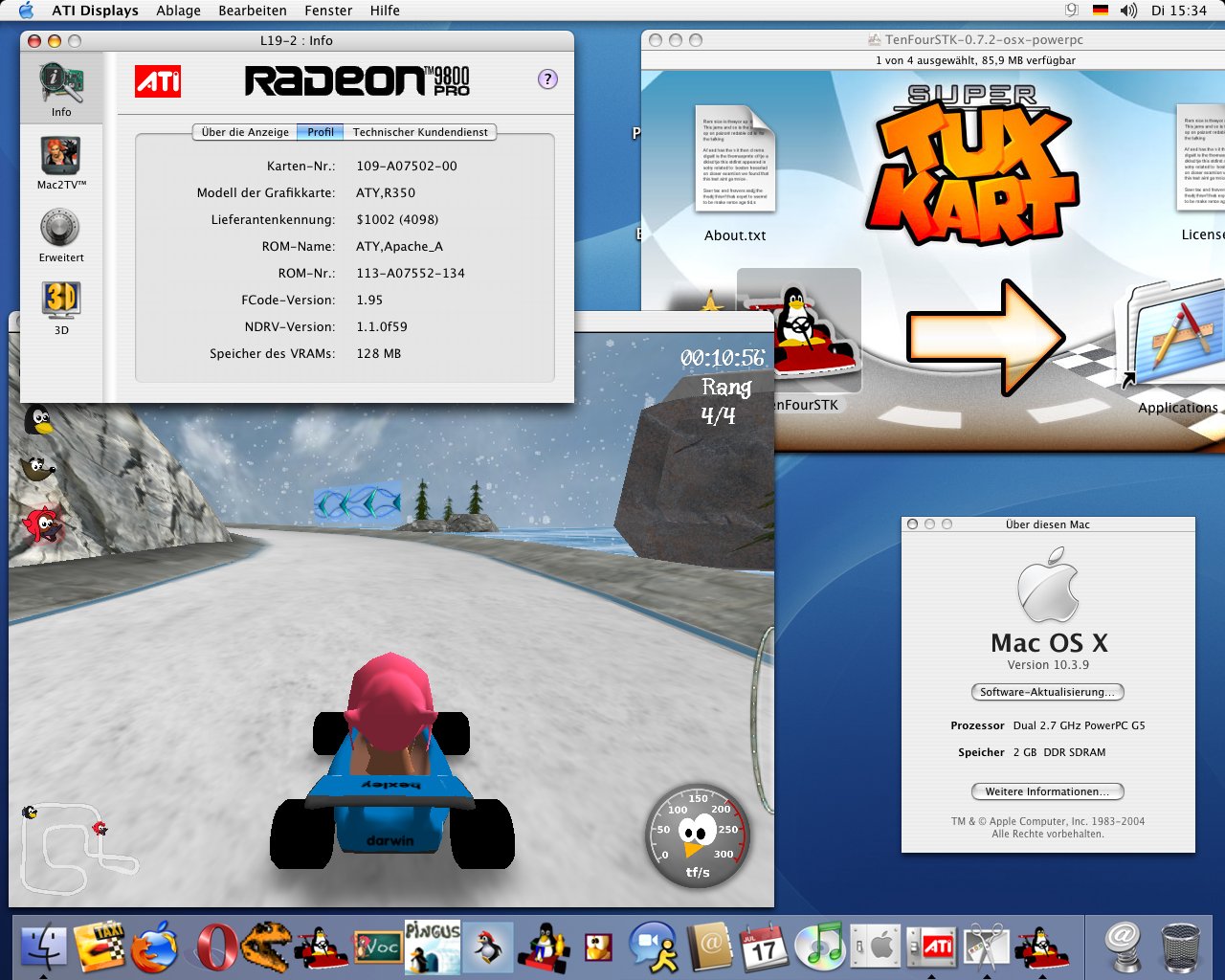Image resolution: width=1225 pixels, height=980 pixels.
Task: Open the Ablage menu
Action: [179, 11]
